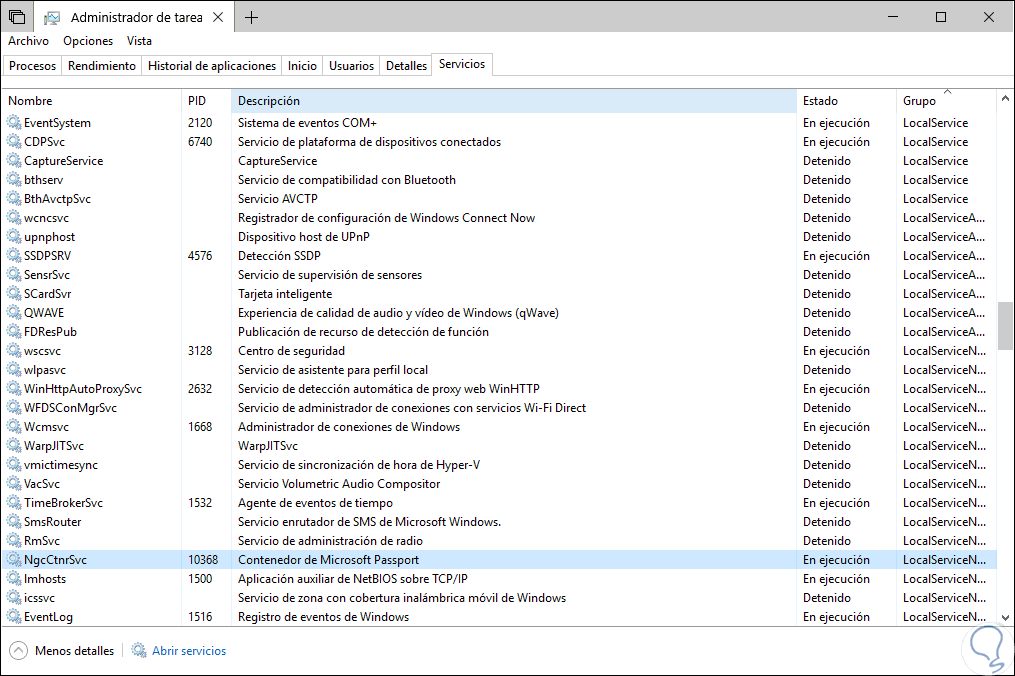The image size is (1015, 676).
Task: Switch to the Procesos tab
Action: coord(32,65)
